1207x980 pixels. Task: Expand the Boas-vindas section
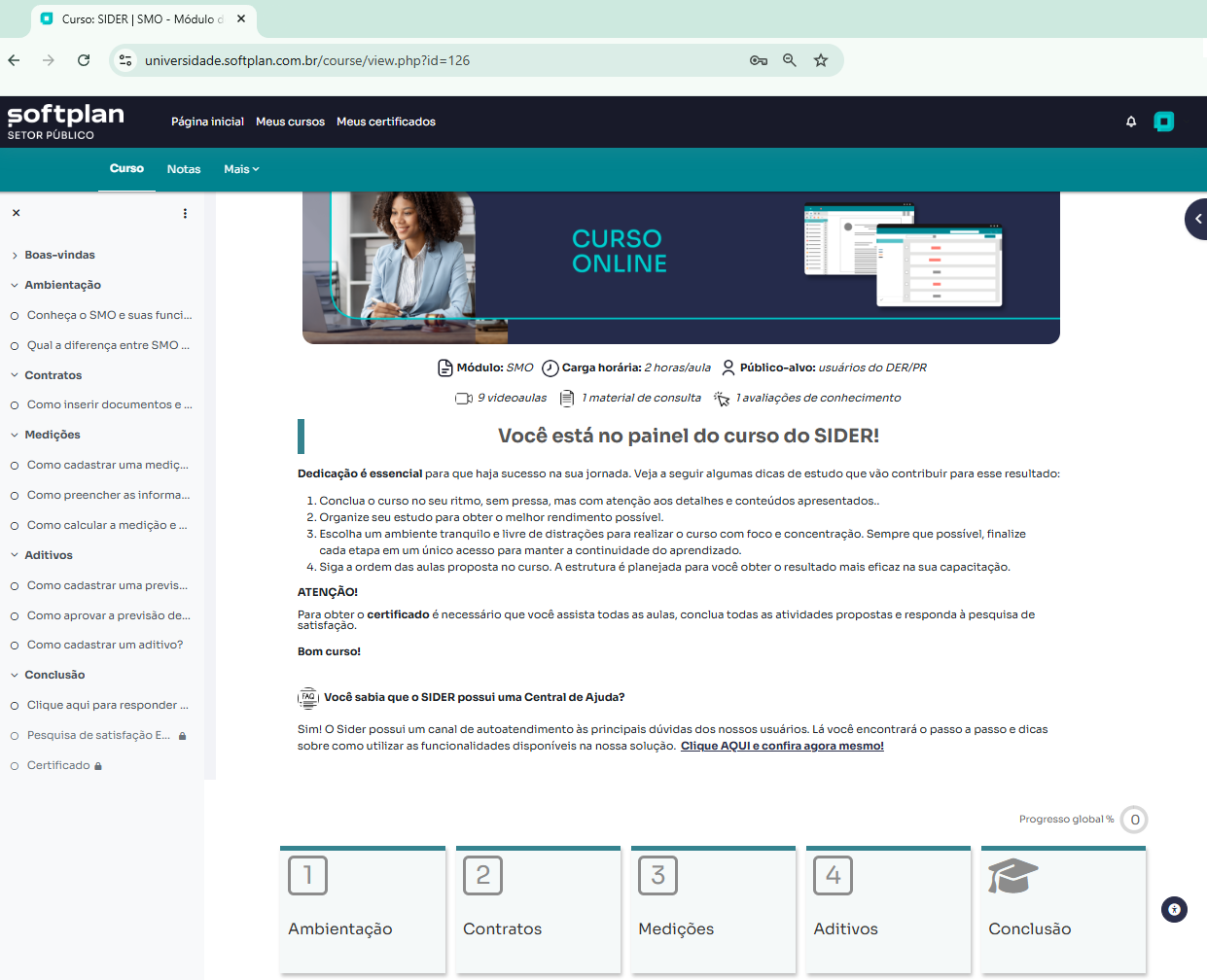pos(15,256)
